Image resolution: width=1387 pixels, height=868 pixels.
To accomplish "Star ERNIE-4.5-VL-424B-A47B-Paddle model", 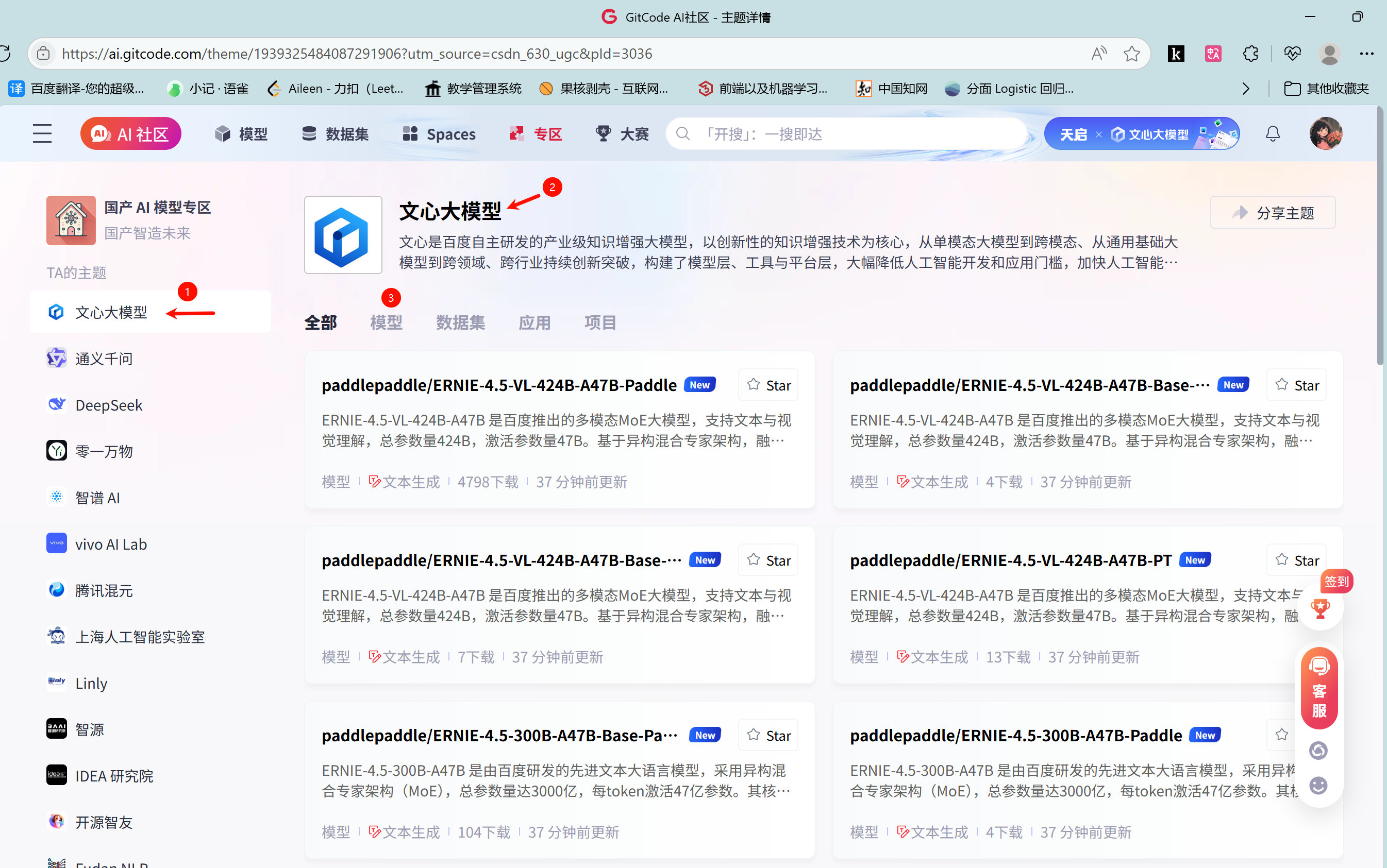I will [768, 385].
